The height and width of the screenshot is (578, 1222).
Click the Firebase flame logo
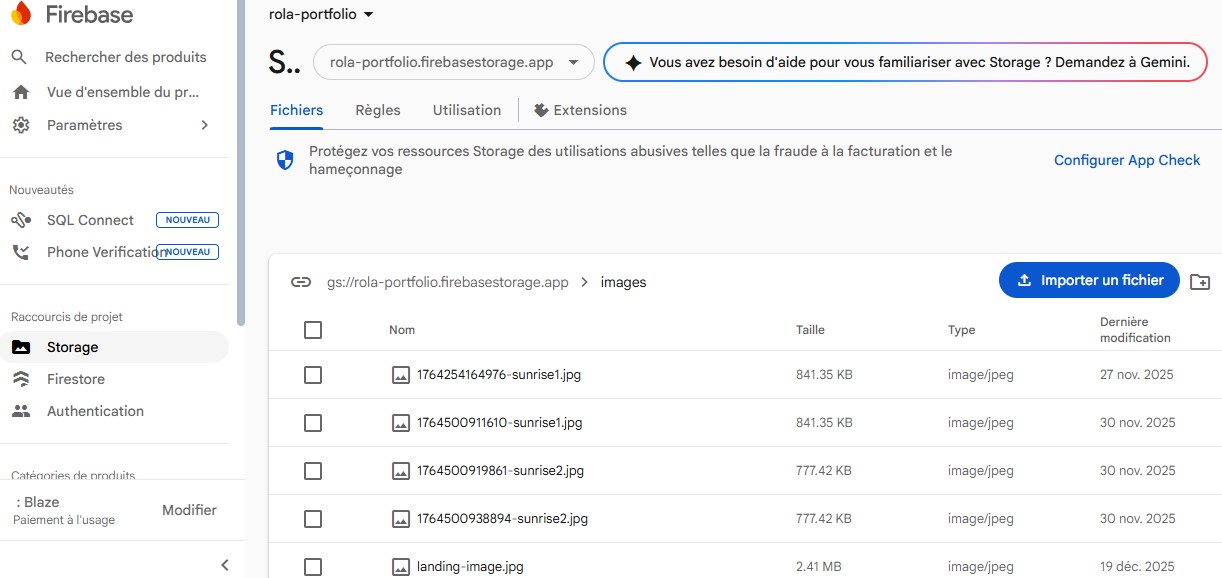coord(20,14)
